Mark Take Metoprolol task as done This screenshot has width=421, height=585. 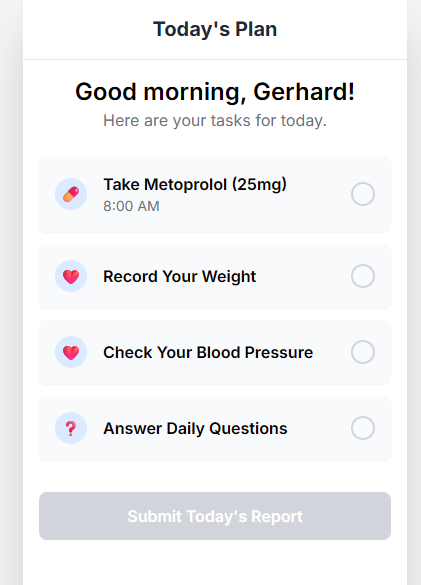tap(363, 194)
